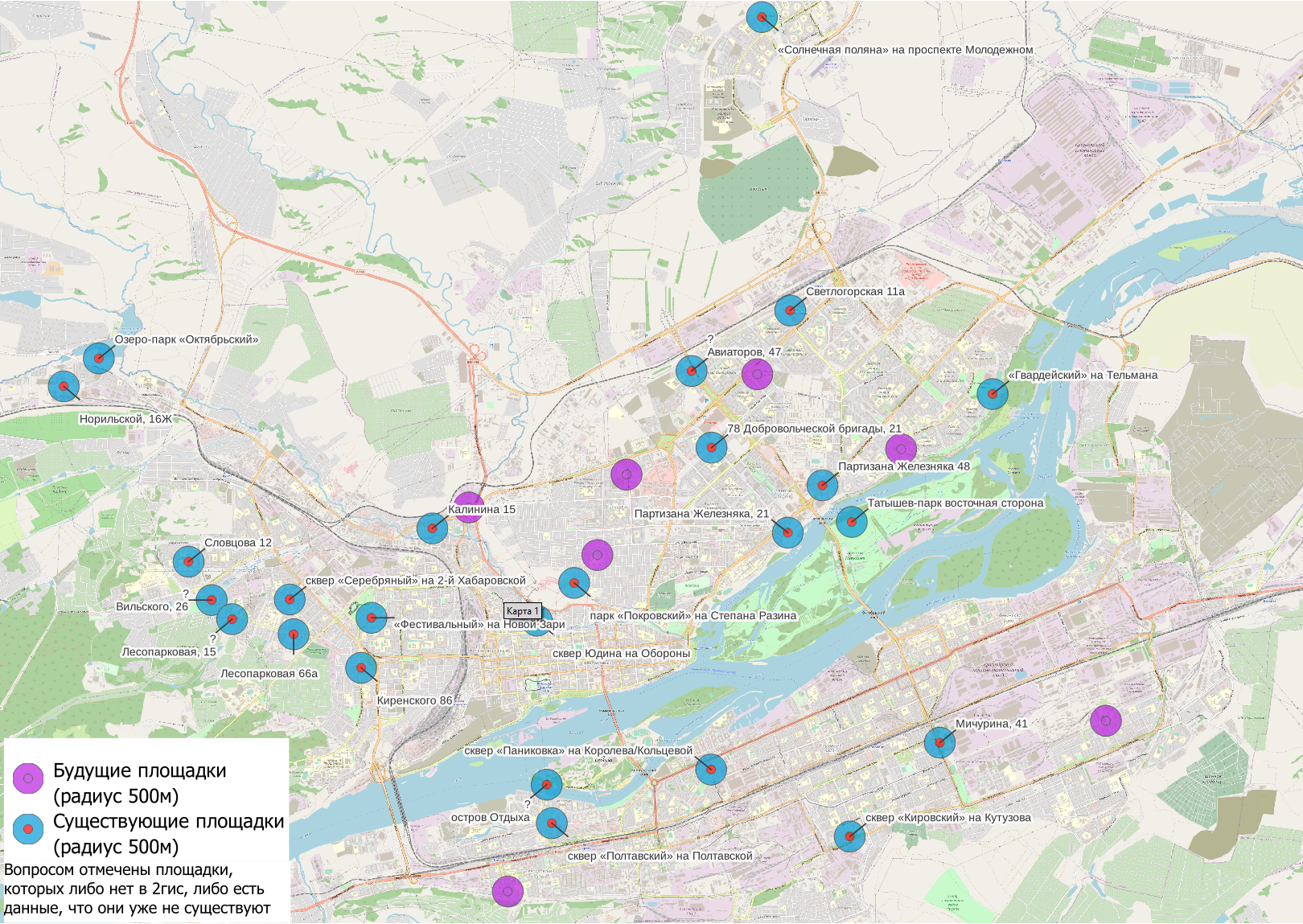
Task: Select the purple marker at the bottom of the map
Action: [508, 891]
